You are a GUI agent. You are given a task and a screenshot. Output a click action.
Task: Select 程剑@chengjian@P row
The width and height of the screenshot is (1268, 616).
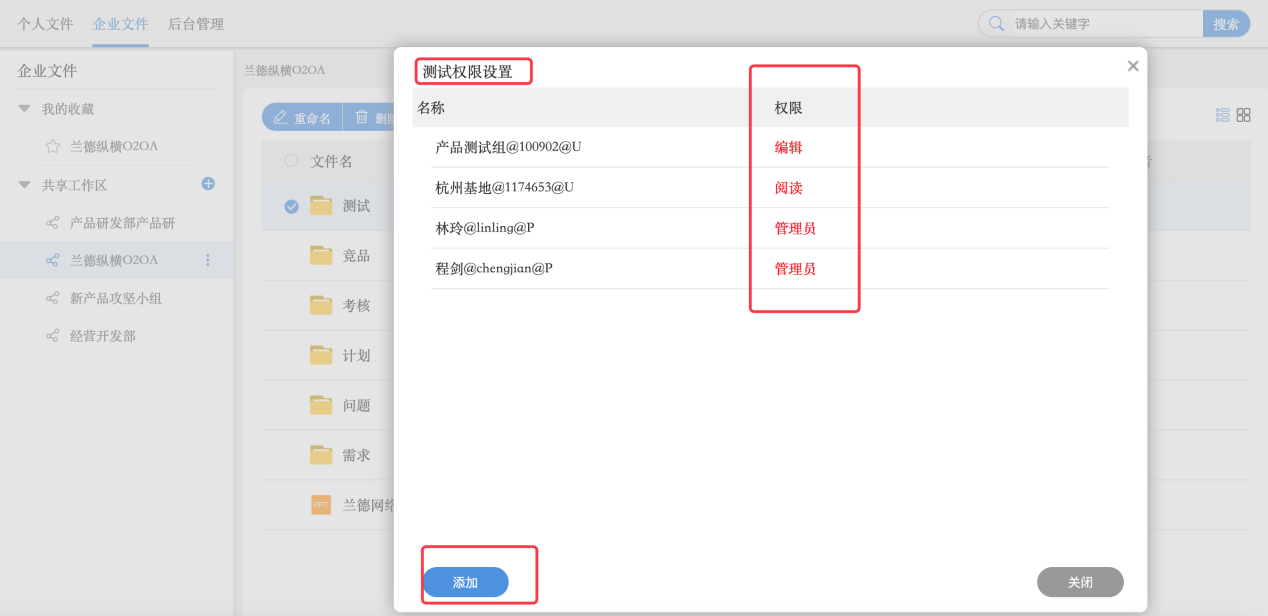point(770,269)
